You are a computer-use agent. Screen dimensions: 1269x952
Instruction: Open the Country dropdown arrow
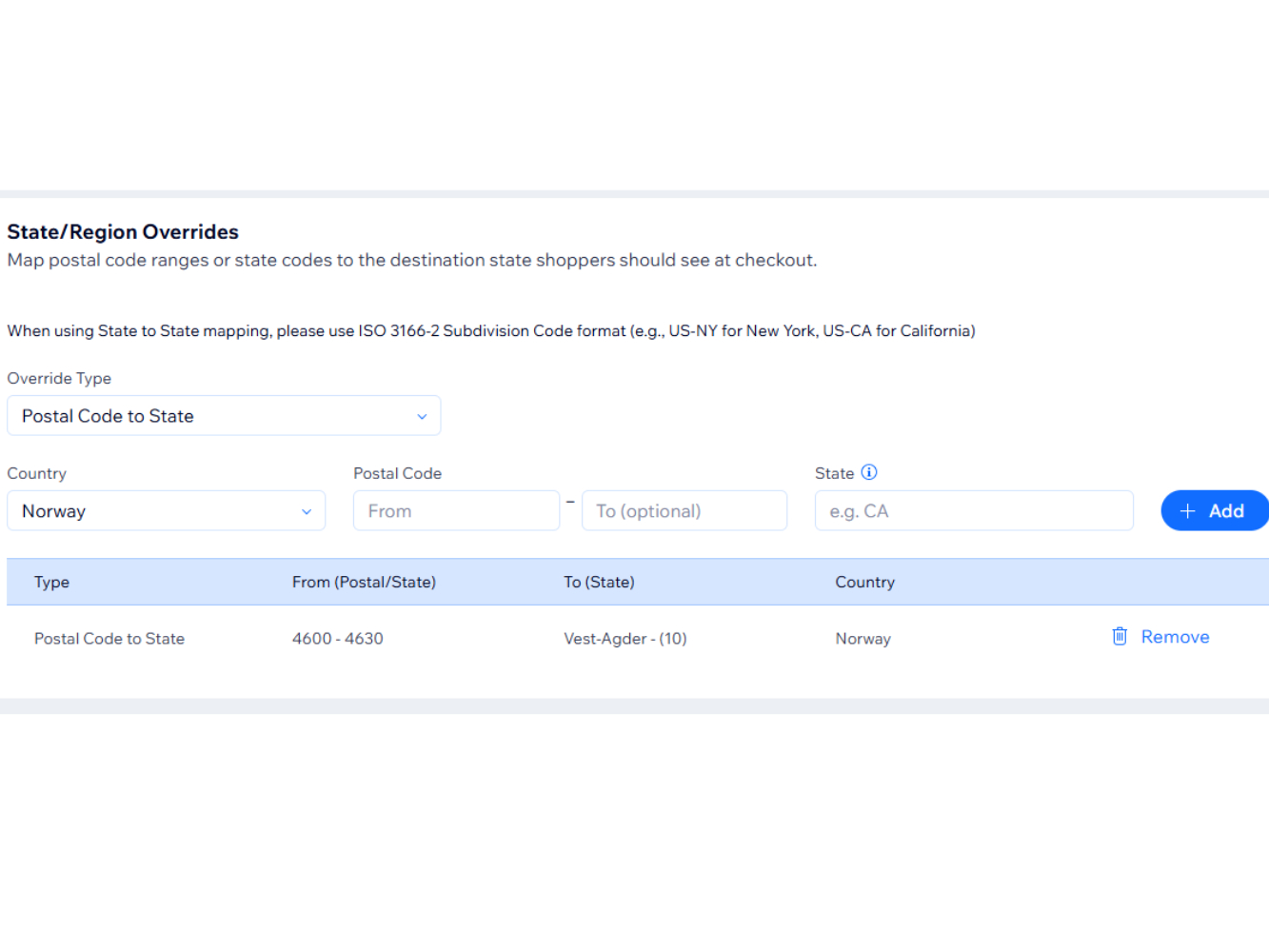(307, 511)
